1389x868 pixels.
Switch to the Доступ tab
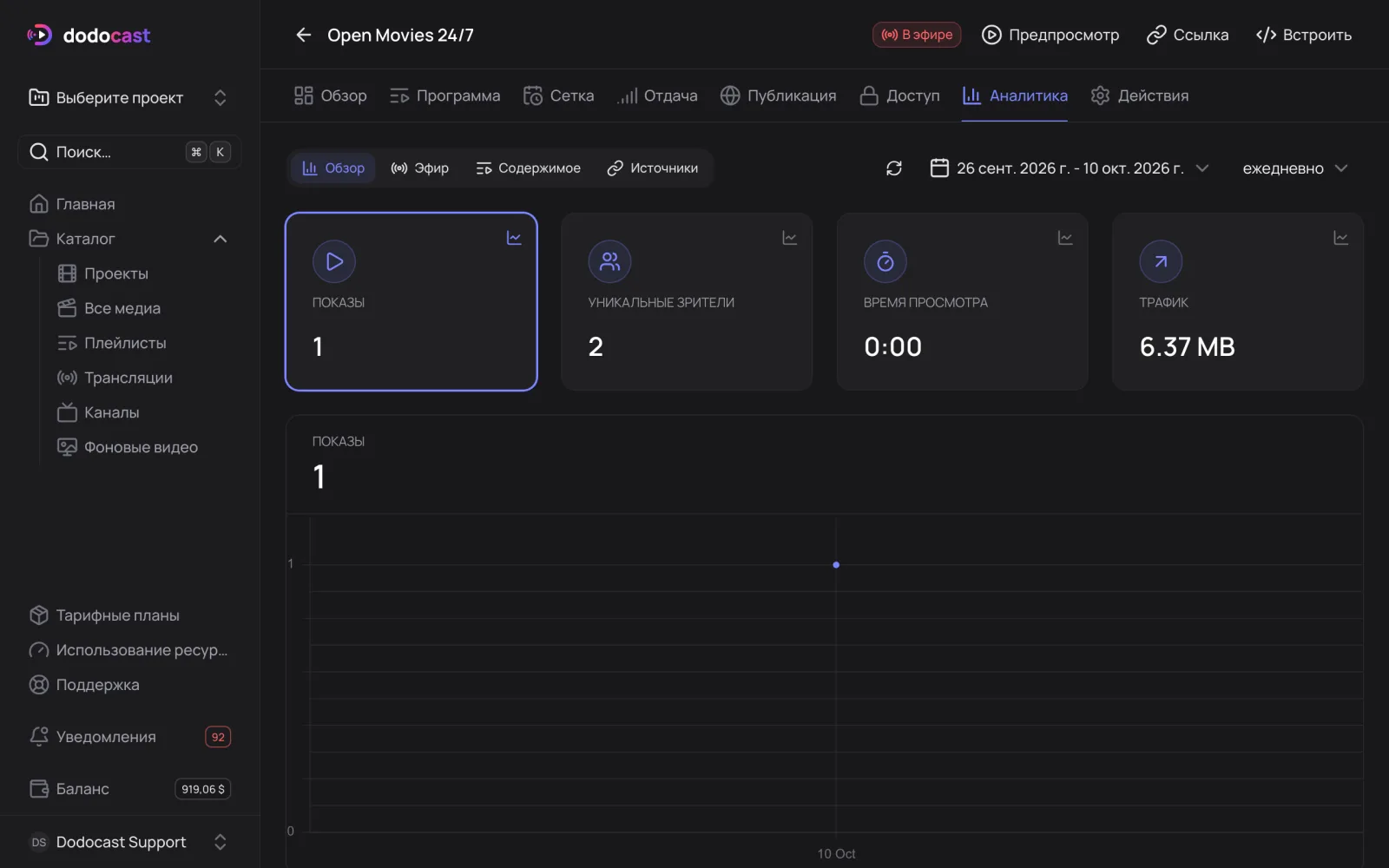(x=899, y=95)
